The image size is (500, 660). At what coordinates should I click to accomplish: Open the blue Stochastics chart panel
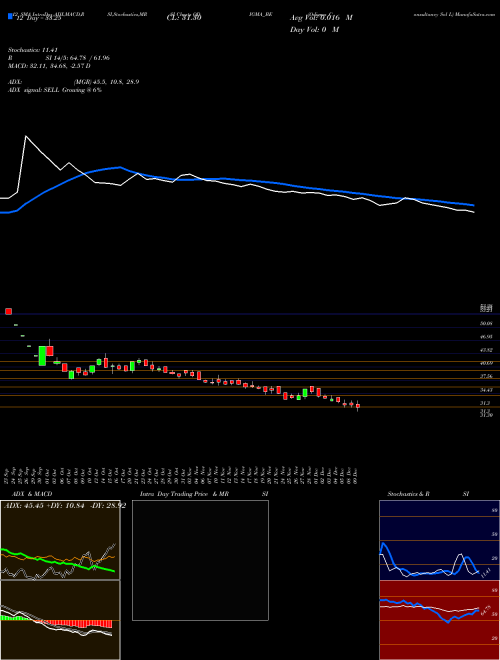(x=439, y=540)
